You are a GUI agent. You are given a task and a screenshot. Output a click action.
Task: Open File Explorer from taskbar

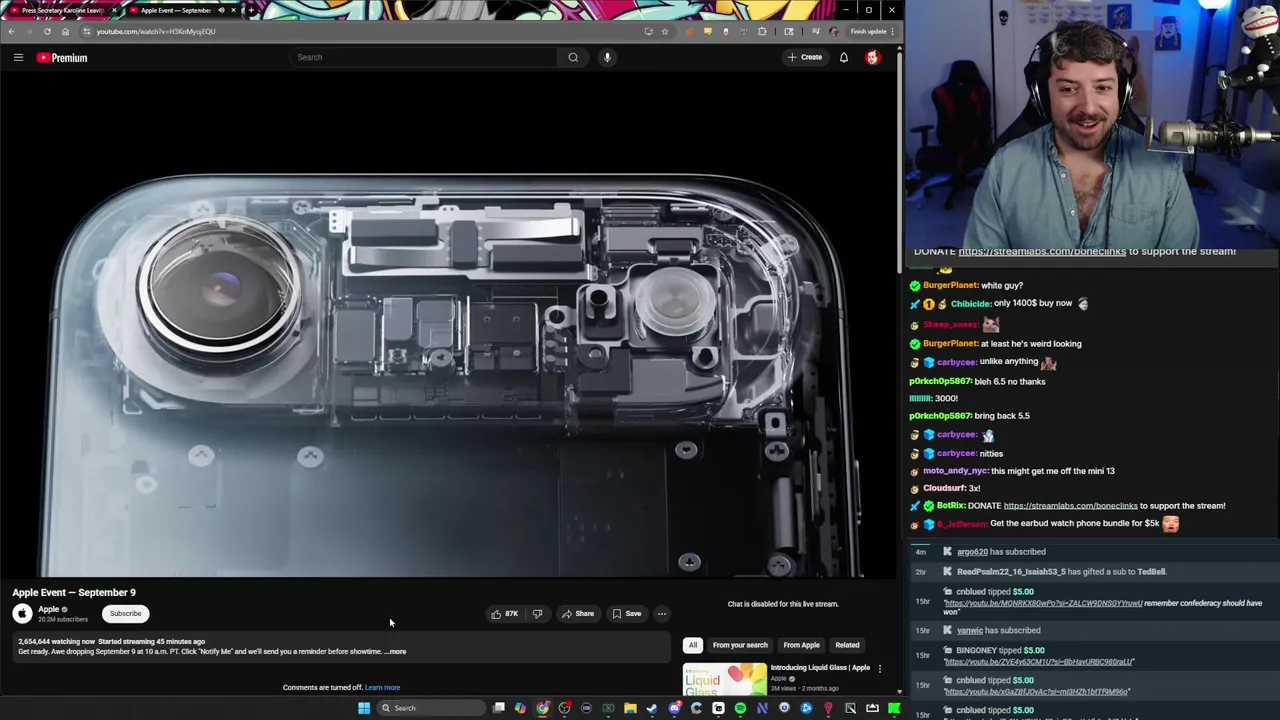click(x=630, y=708)
